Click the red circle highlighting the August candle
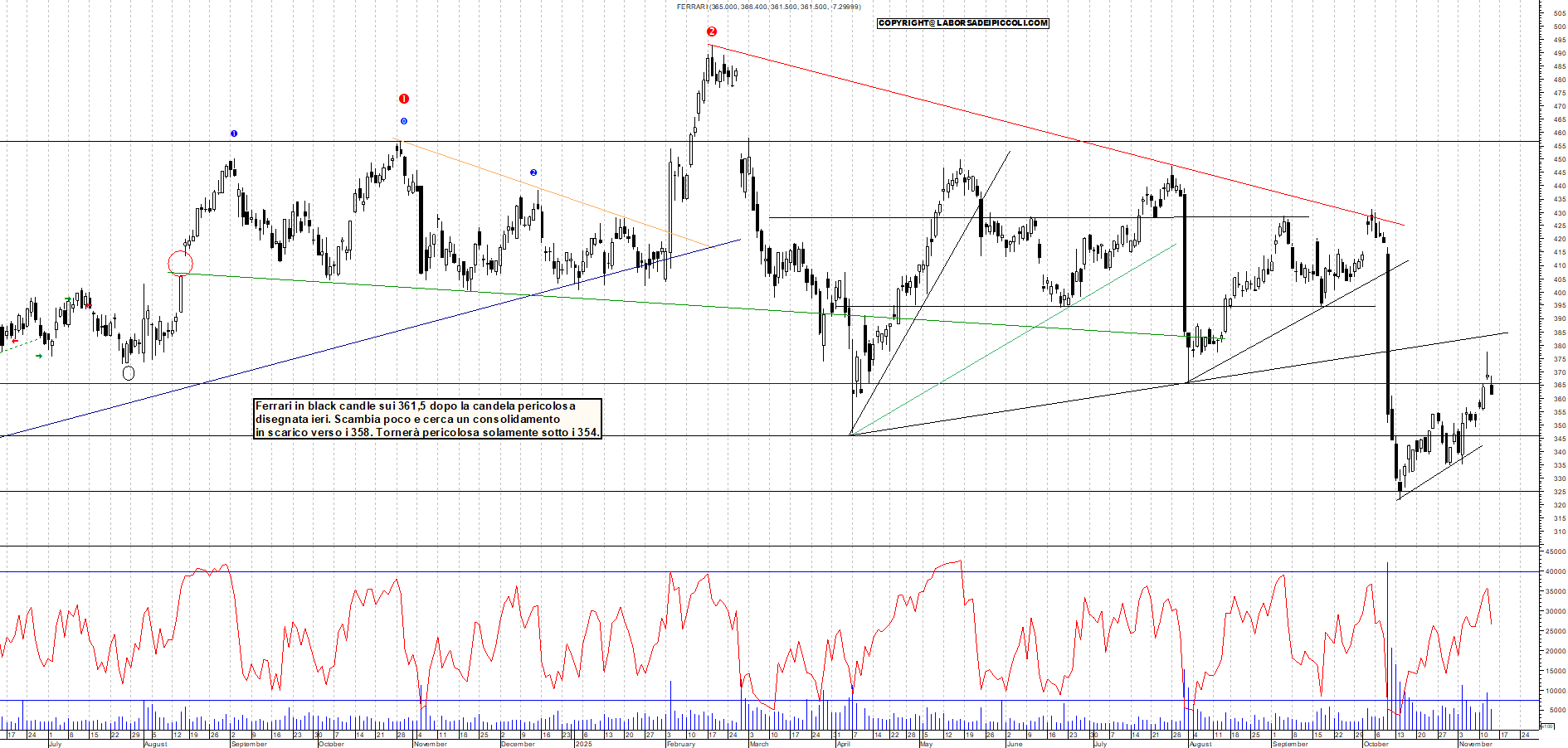This screenshot has height=748, width=1568. coord(181,264)
